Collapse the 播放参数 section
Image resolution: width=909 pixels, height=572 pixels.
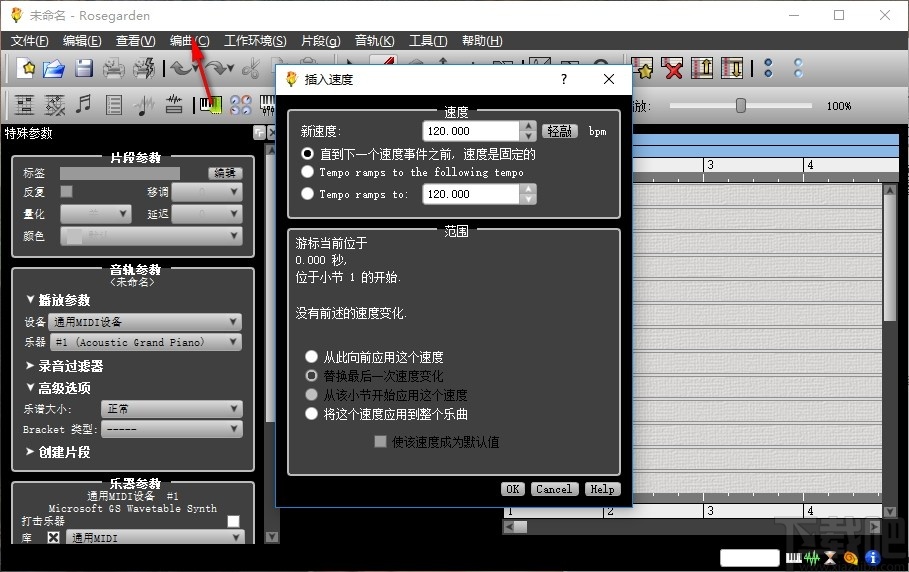coord(58,300)
